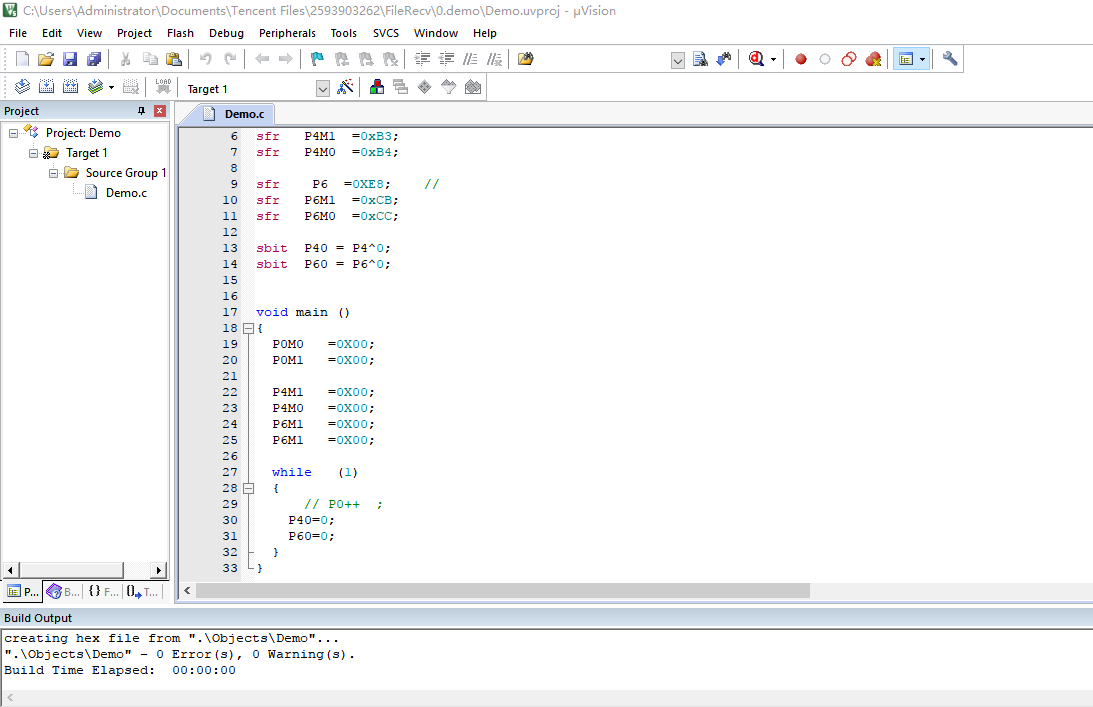Open the Peripherals menu

click(x=287, y=33)
